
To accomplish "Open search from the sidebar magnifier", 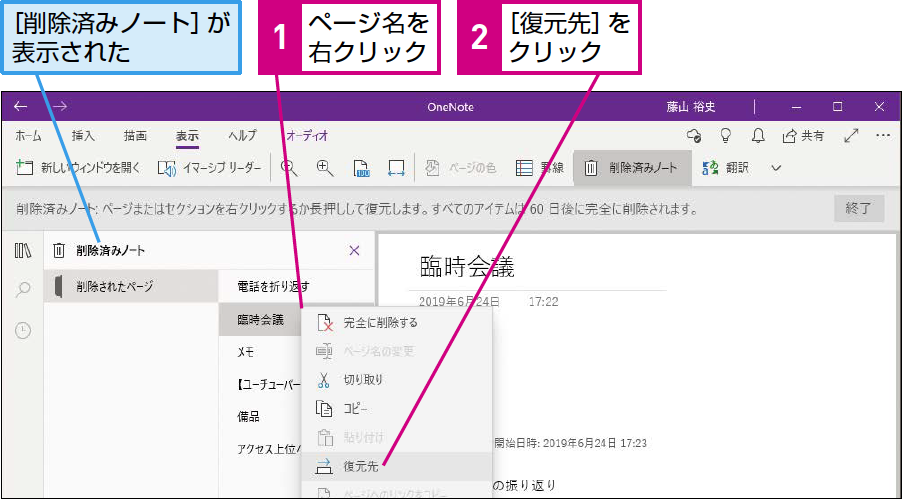I will 23,289.
